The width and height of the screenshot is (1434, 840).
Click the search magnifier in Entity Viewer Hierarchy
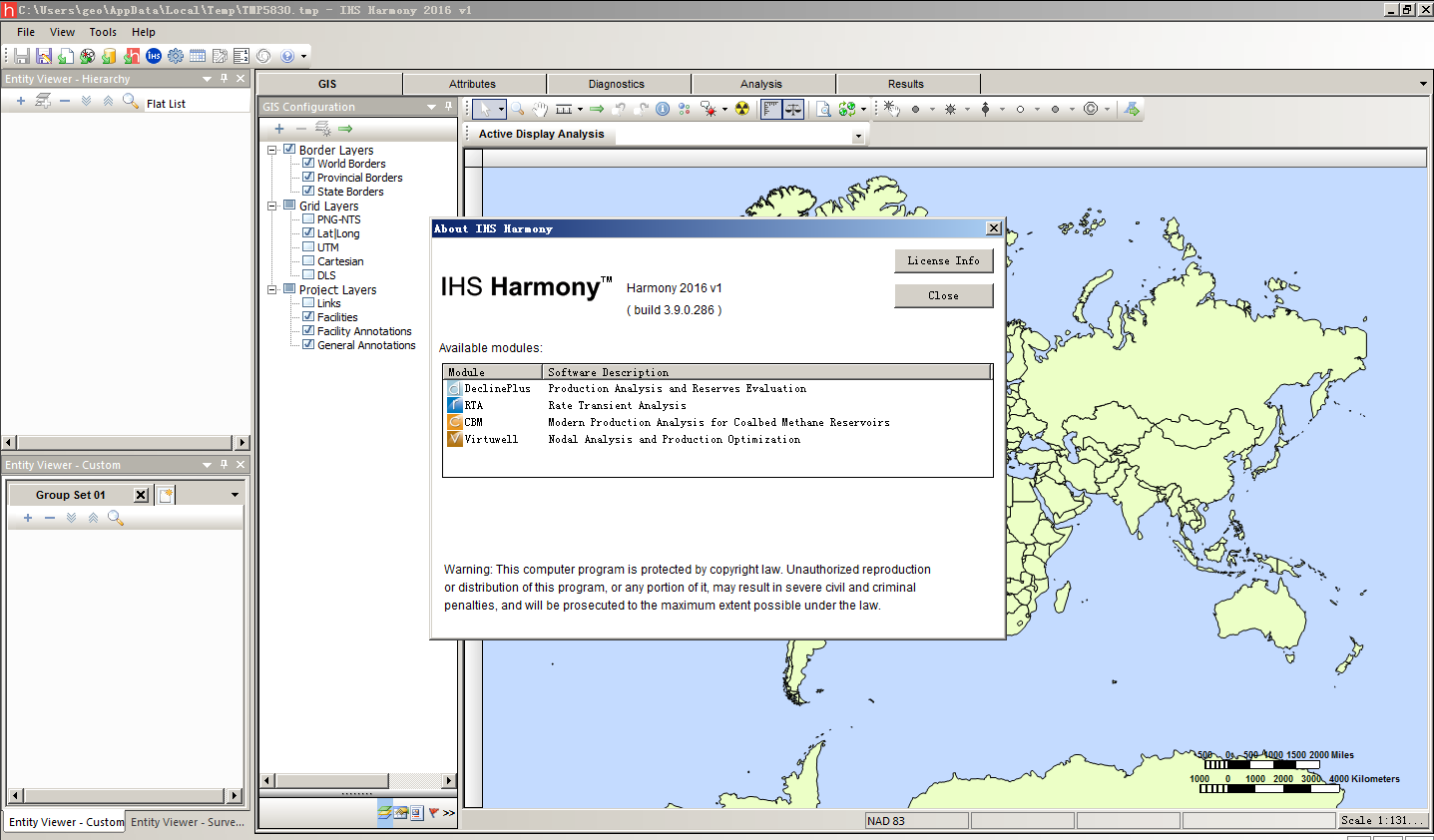(131, 102)
